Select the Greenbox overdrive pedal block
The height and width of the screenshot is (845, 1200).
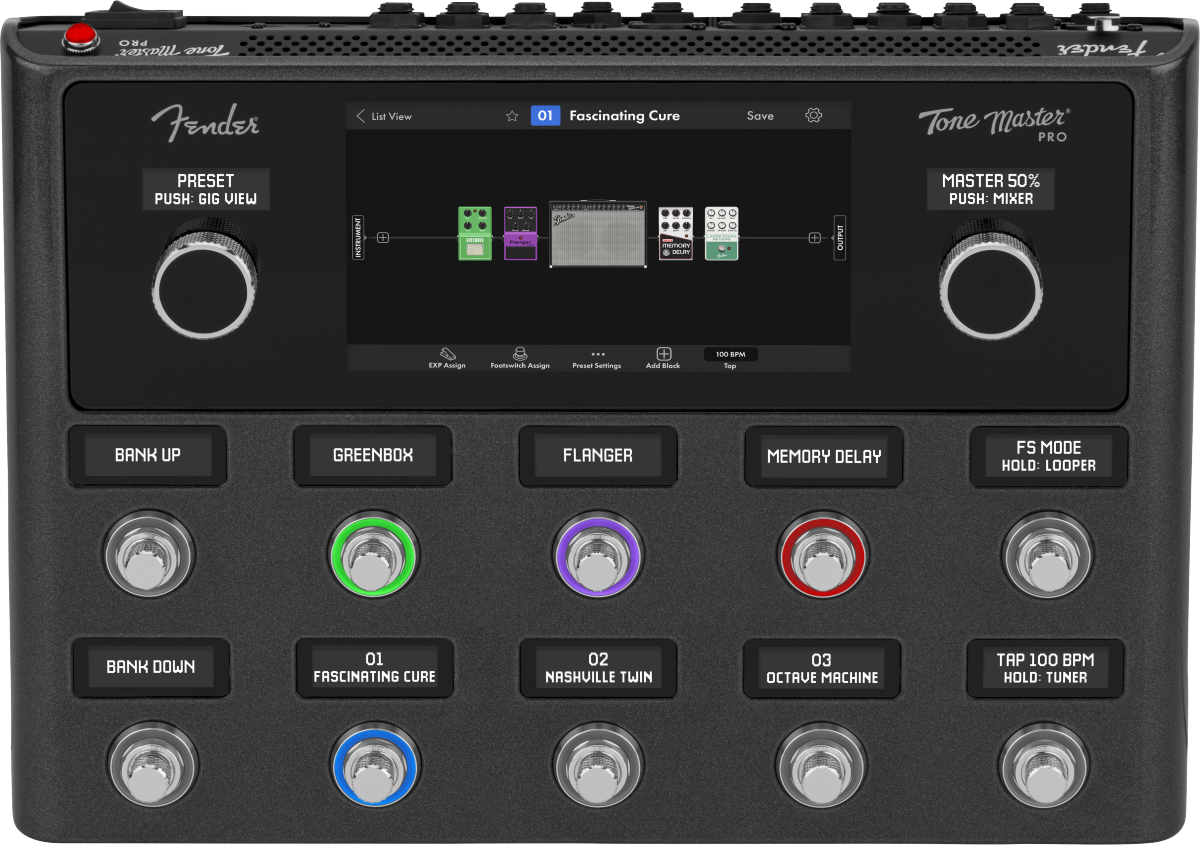point(474,234)
